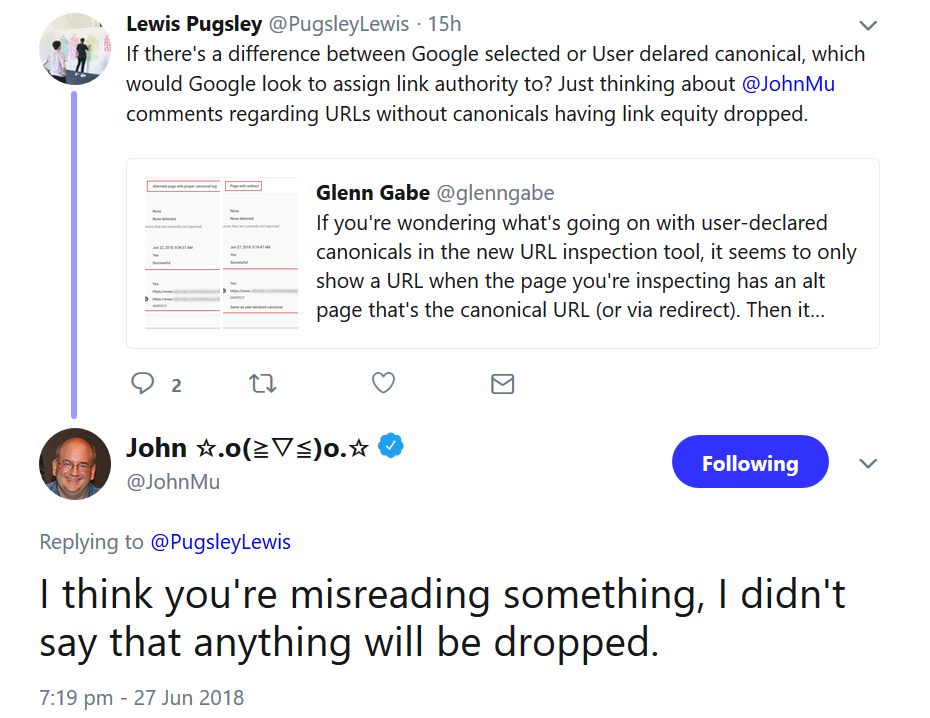This screenshot has height=718, width=930.
Task: Unlike the tweet by clicking the heart
Action: click(x=382, y=383)
